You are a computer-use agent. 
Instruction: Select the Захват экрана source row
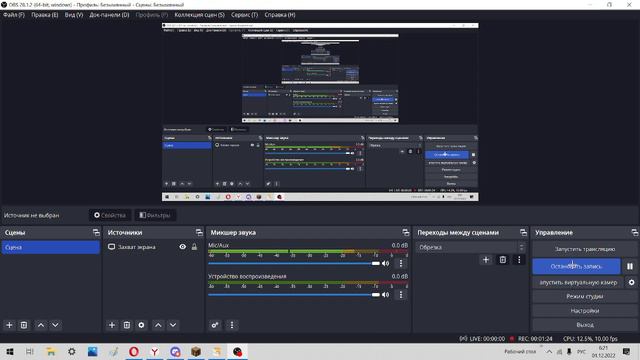click(x=153, y=247)
